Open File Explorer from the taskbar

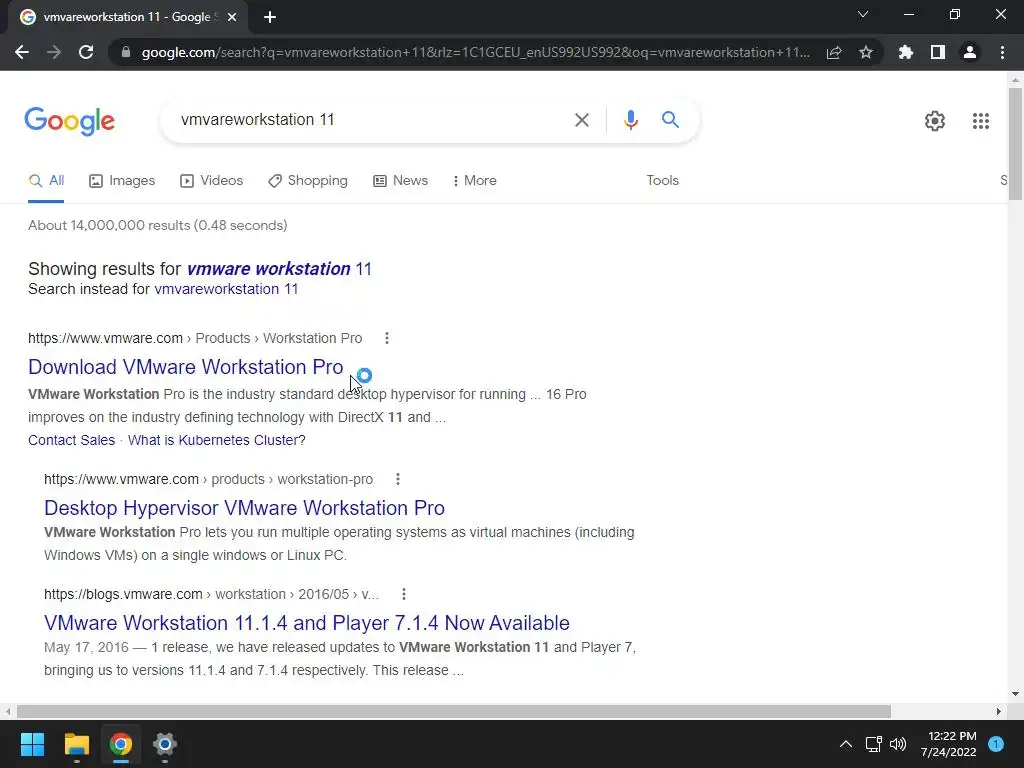point(76,744)
